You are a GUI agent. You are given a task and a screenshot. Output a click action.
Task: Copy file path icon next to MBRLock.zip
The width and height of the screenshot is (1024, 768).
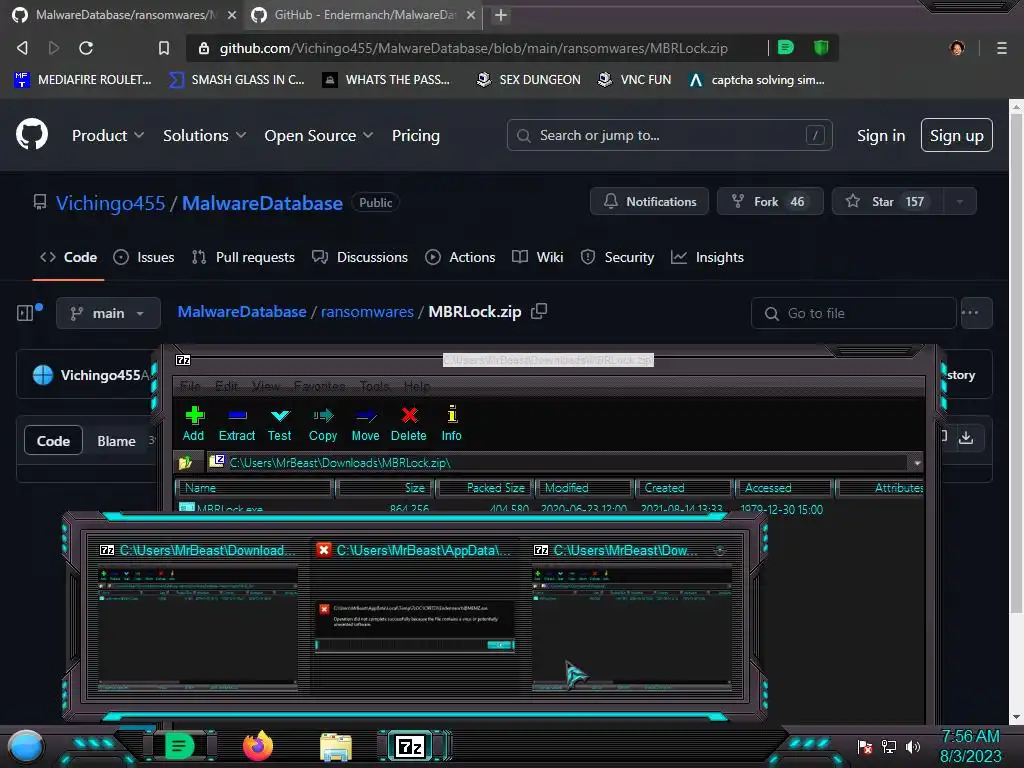pos(539,312)
